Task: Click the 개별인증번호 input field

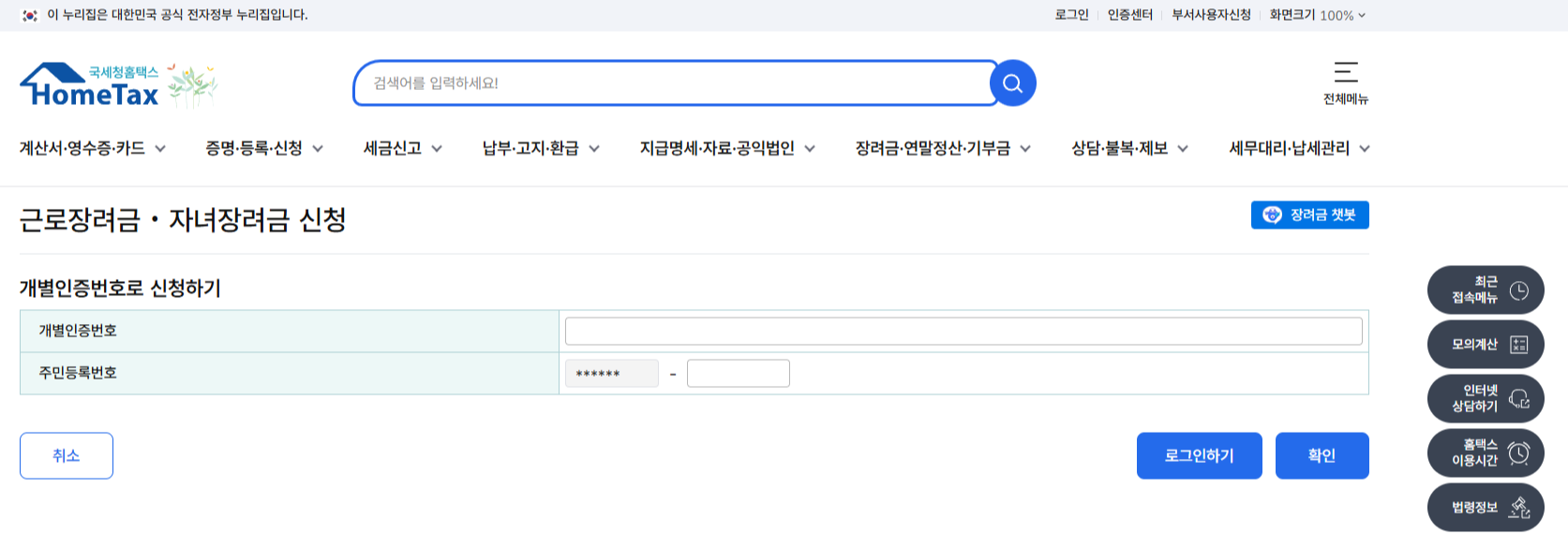Action: pos(963,331)
